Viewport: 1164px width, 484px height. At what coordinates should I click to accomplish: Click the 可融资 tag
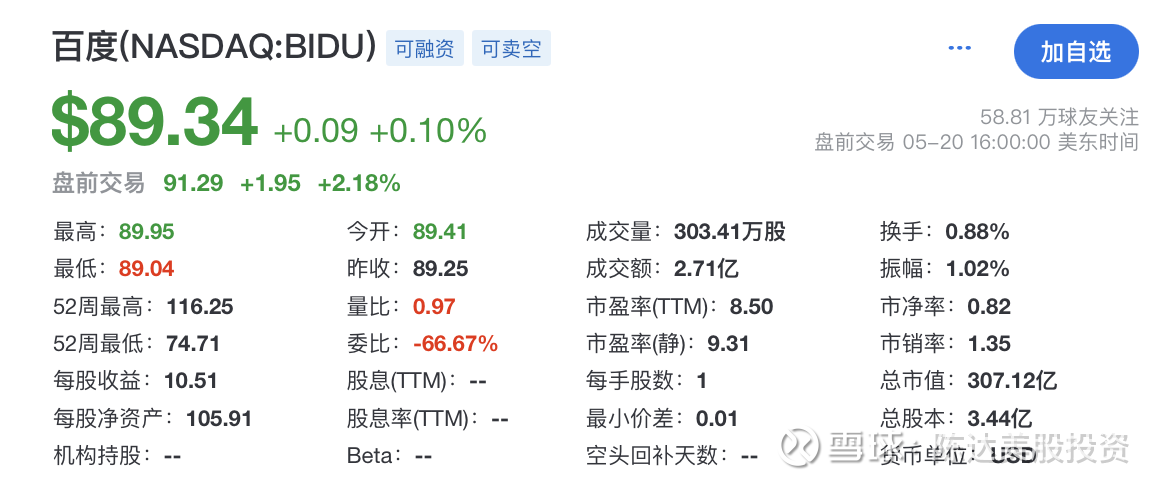425,49
